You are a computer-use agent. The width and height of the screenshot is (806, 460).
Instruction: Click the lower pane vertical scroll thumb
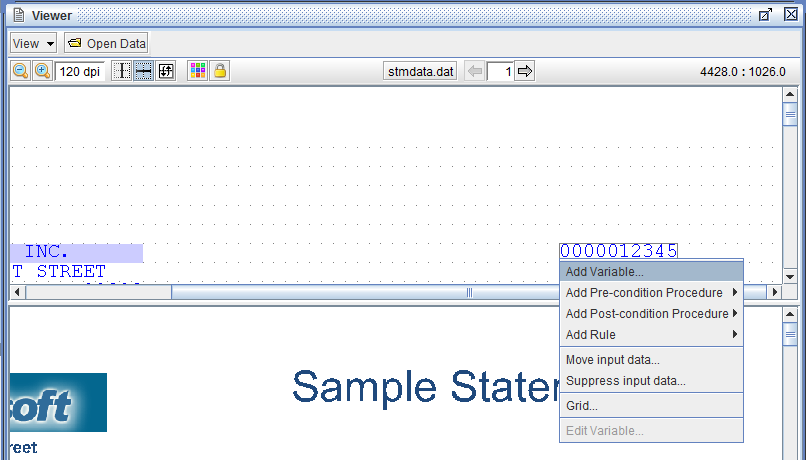coord(790,335)
